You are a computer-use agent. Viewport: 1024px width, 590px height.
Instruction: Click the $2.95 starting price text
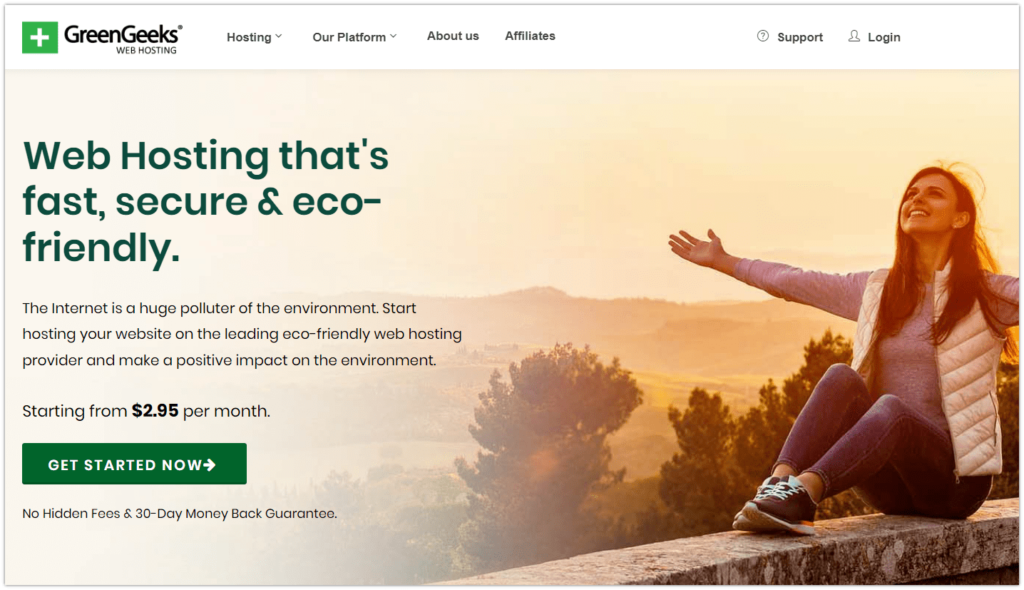point(155,410)
